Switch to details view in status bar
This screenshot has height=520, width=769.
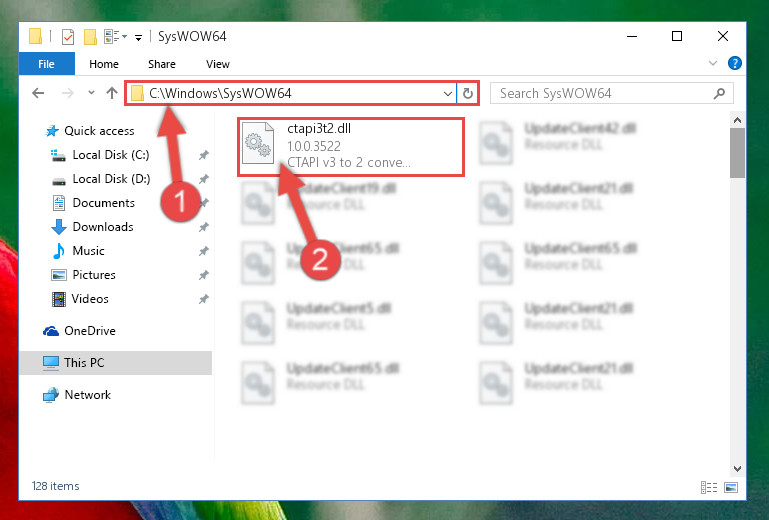(x=709, y=487)
